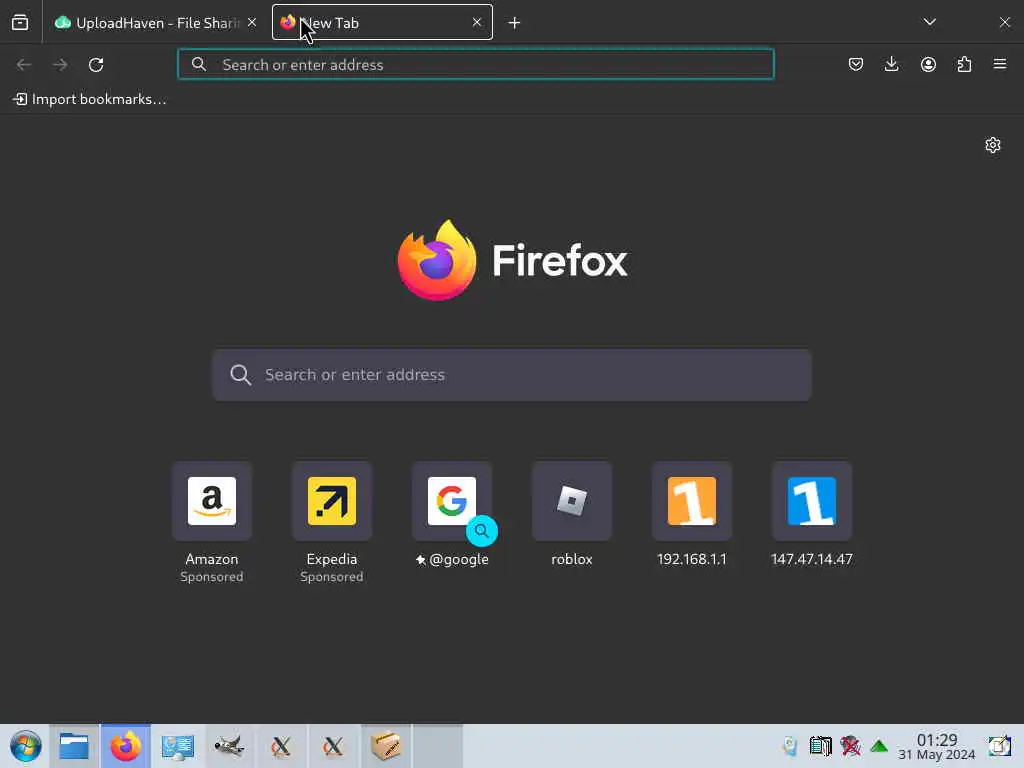Select the New Tab tab
1024x768 pixels.
(x=382, y=23)
